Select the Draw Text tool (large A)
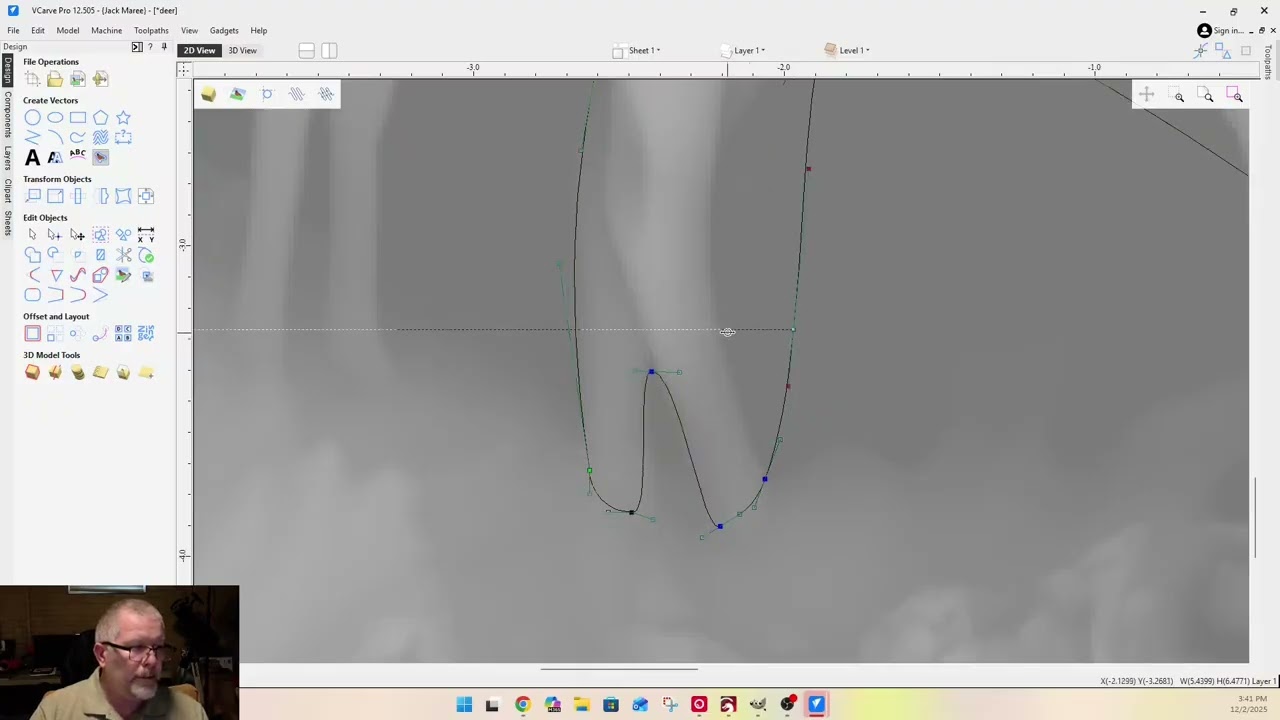This screenshot has height=720, width=1280. 32,157
